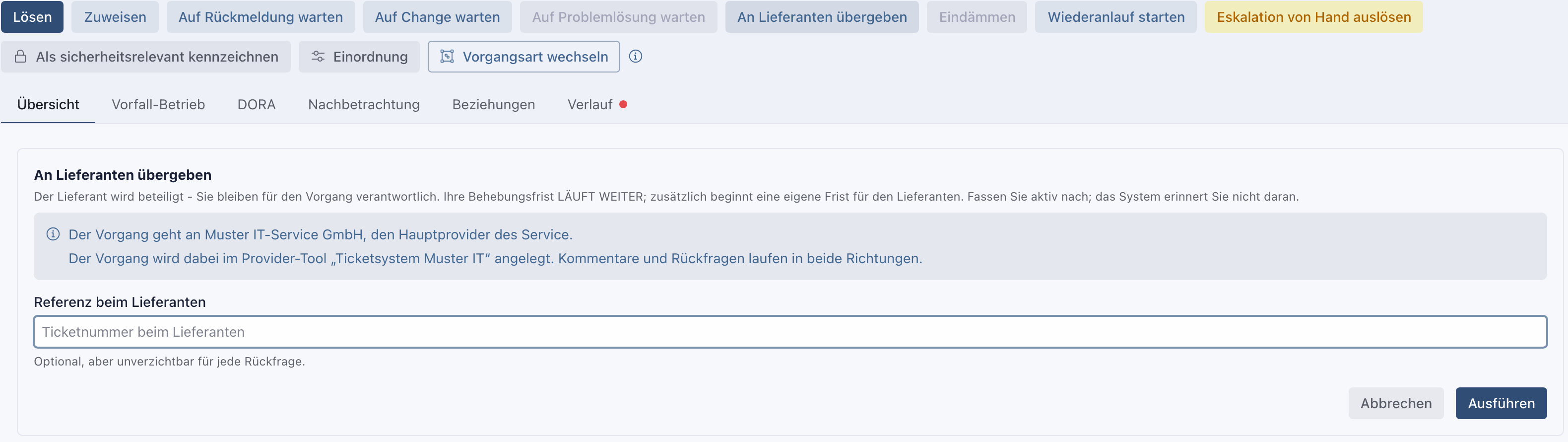Click the line 'Der Vorgang geht an Muster IT-Service GmbH'
This screenshot has width=1568, height=442.
(x=320, y=234)
